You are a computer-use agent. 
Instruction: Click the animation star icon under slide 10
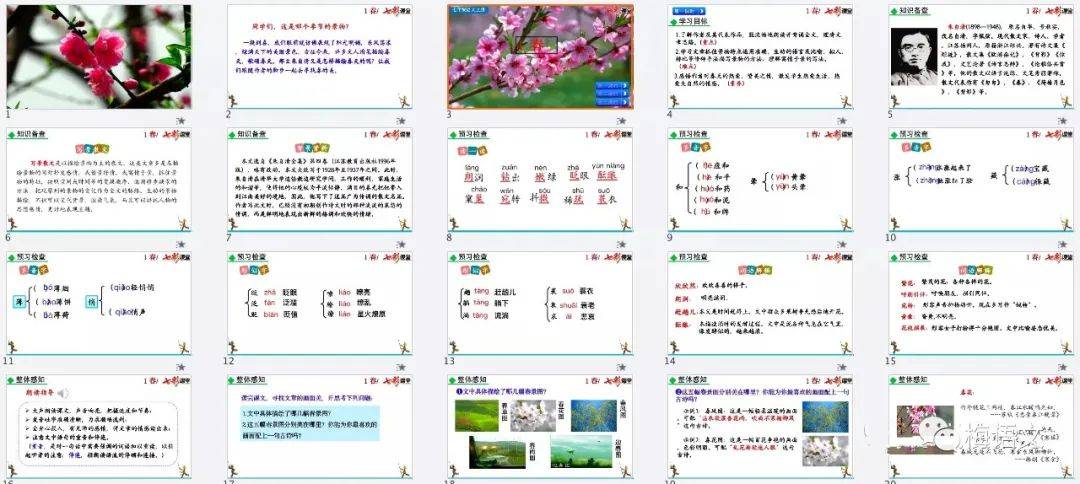click(x=1062, y=244)
